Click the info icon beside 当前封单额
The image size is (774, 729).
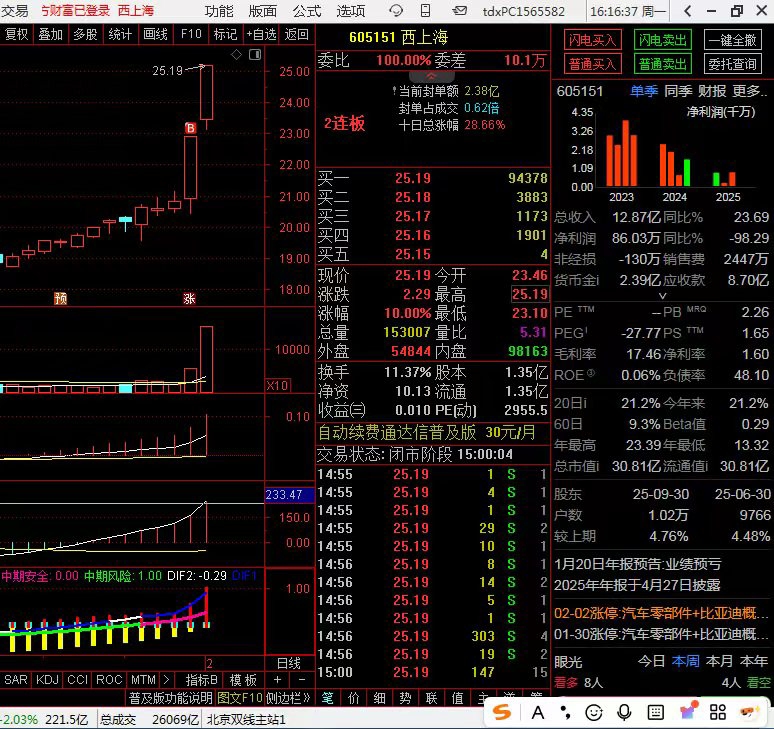[394, 91]
